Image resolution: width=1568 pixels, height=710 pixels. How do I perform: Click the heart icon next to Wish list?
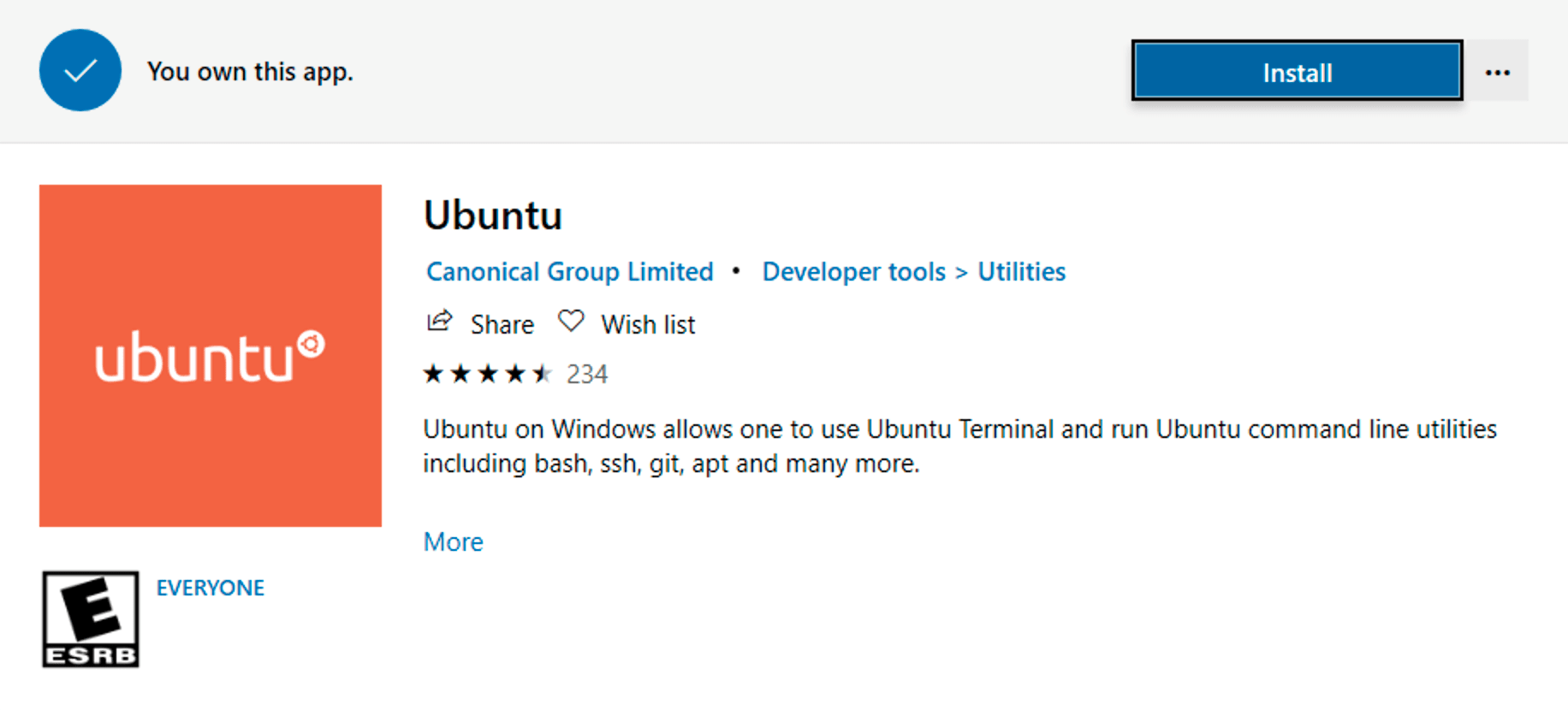(x=570, y=321)
